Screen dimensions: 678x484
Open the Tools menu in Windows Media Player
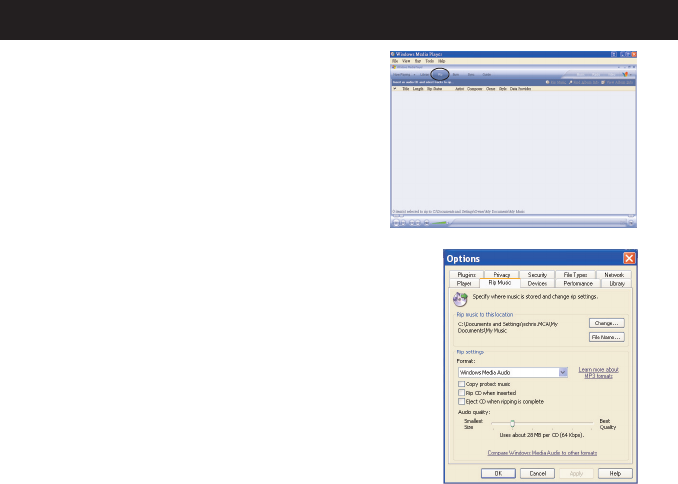[429, 61]
